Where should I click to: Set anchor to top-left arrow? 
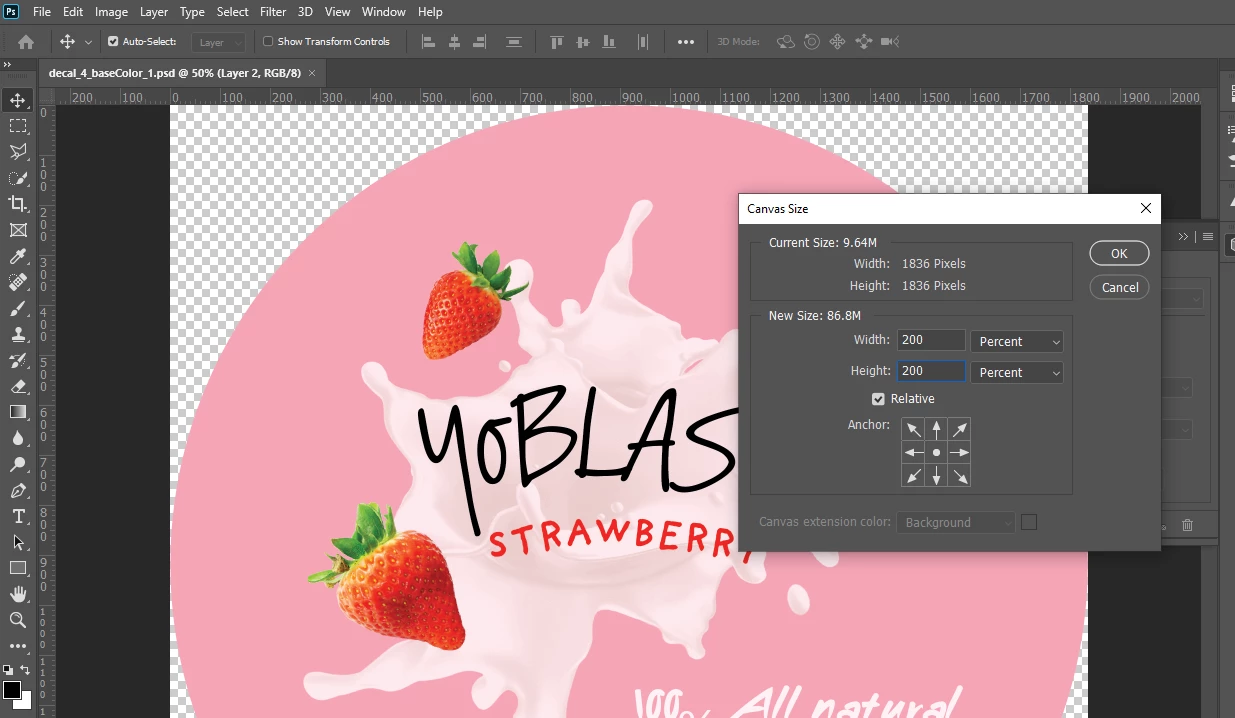point(913,430)
